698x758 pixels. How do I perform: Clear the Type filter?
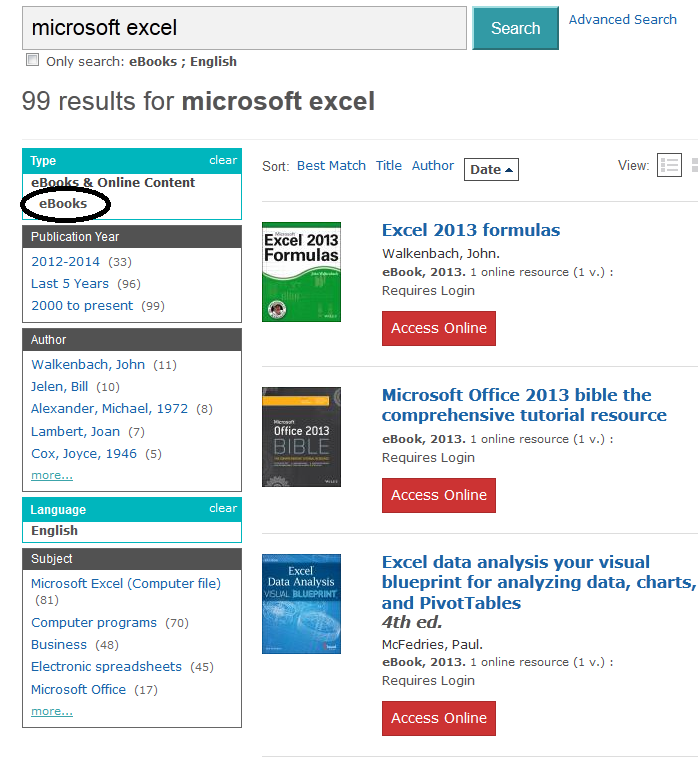(x=223, y=160)
